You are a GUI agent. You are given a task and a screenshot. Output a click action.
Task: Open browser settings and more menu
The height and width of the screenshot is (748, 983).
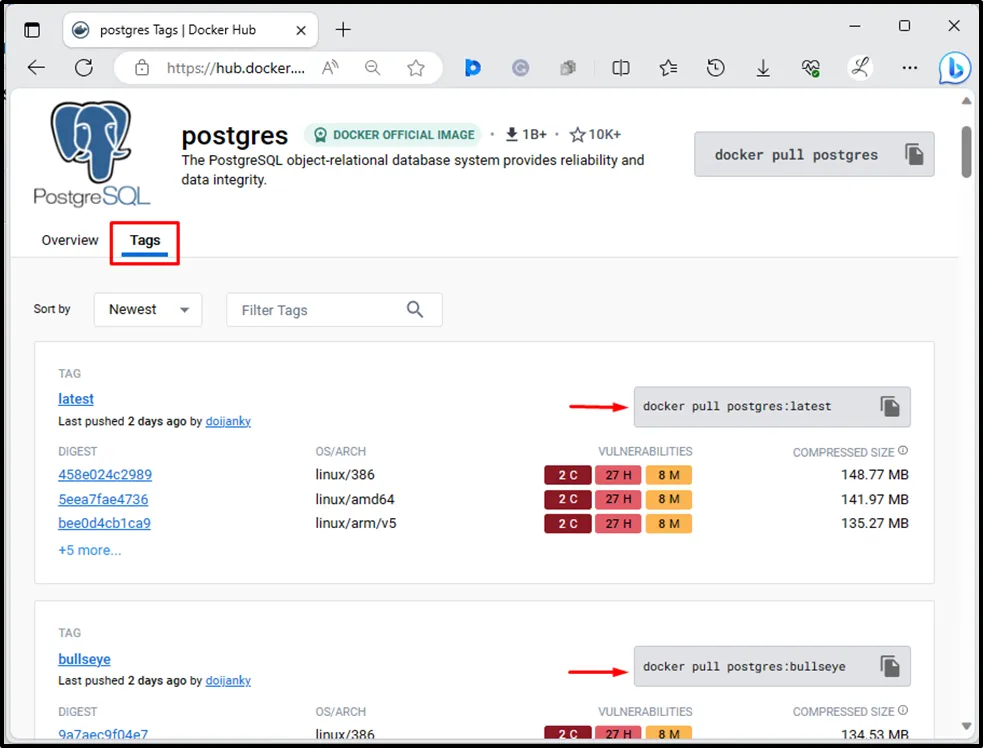click(x=909, y=68)
